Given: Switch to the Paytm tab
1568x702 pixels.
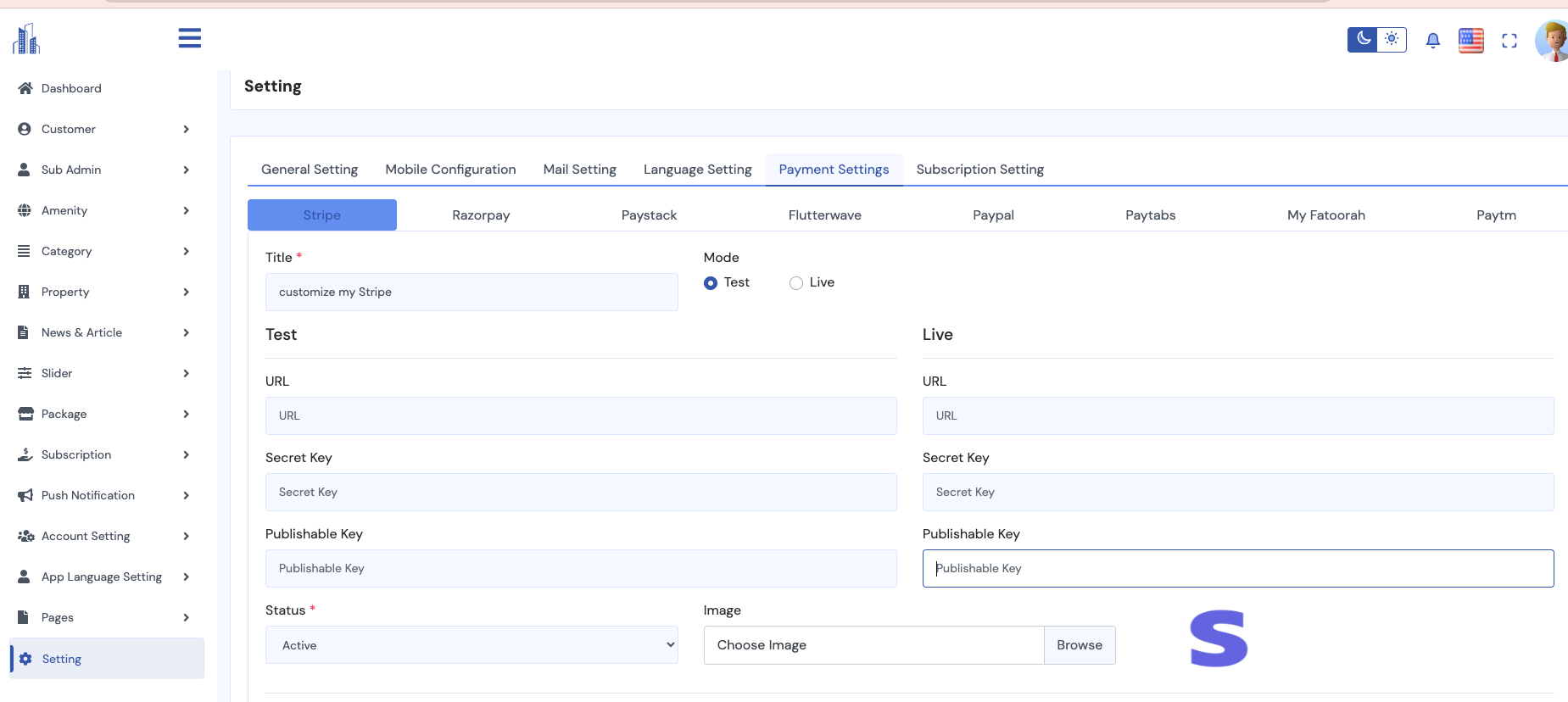Looking at the screenshot, I should 1496,215.
